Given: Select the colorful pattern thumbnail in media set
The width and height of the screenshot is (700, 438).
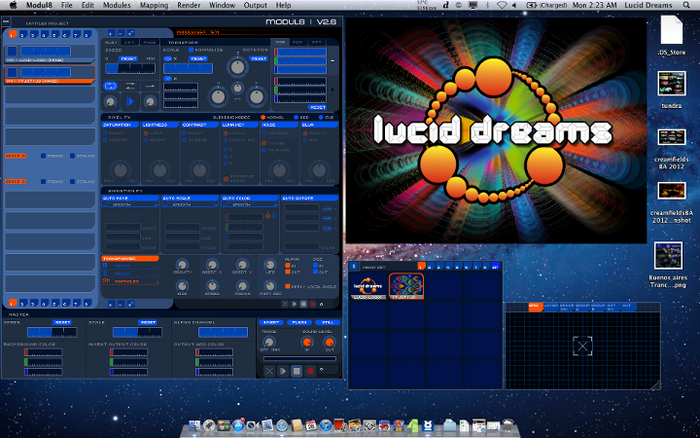Looking at the screenshot, I should [x=406, y=286].
